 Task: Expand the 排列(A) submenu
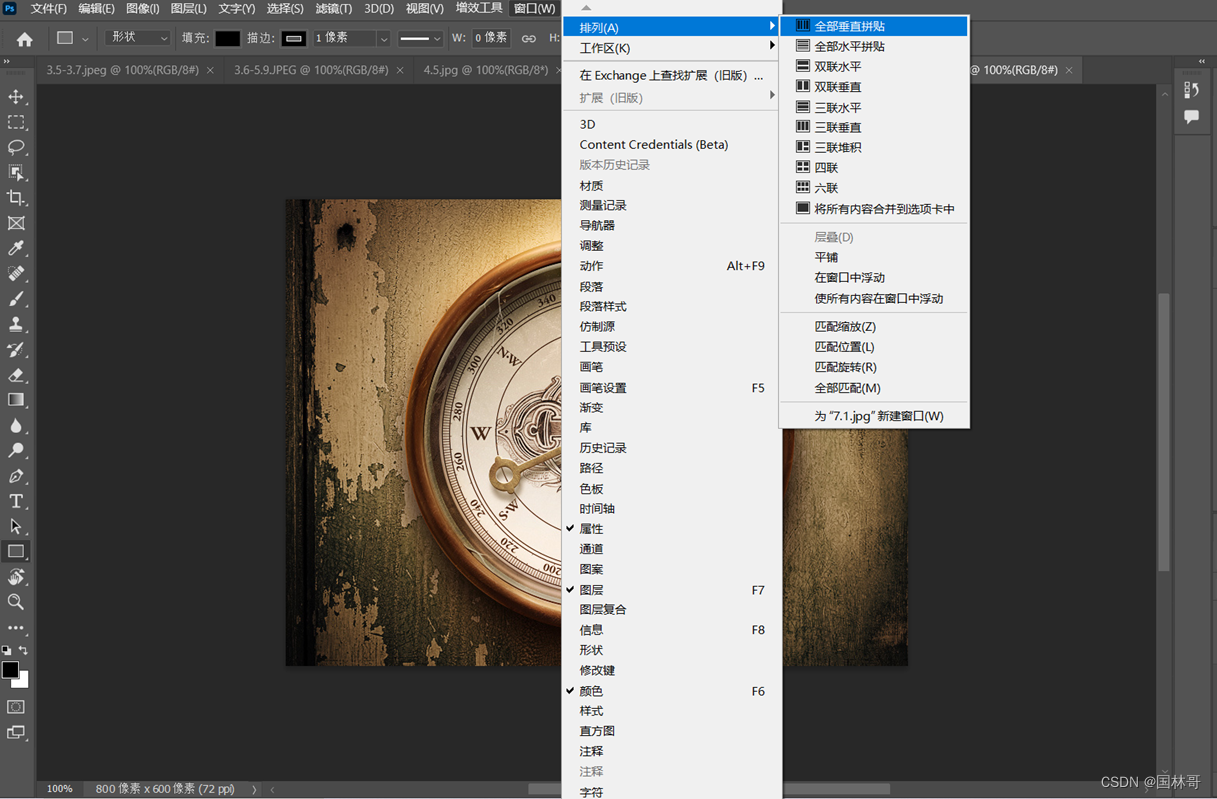click(670, 27)
